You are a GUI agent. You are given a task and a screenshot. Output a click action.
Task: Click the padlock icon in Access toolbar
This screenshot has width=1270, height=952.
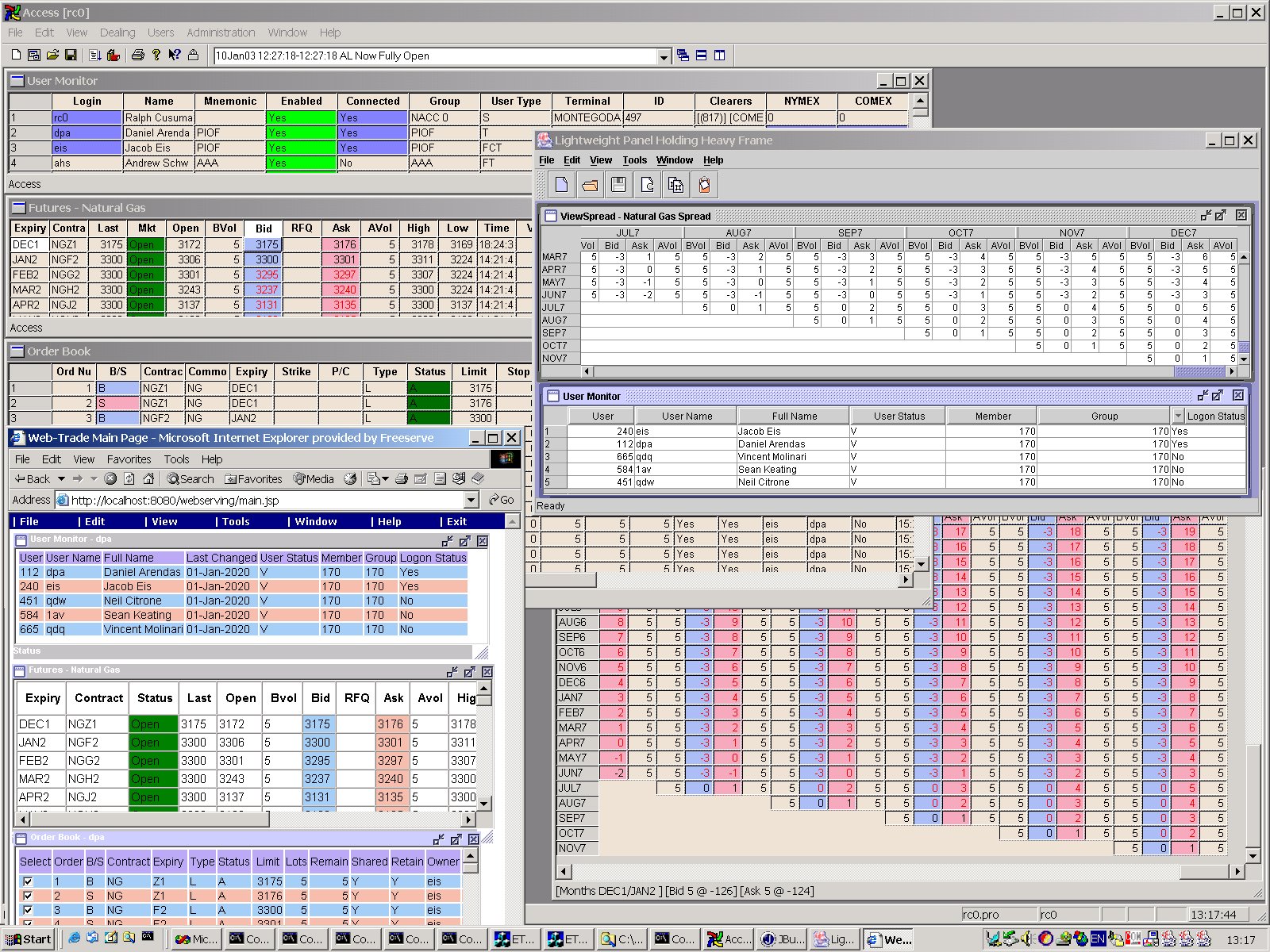coord(193,56)
